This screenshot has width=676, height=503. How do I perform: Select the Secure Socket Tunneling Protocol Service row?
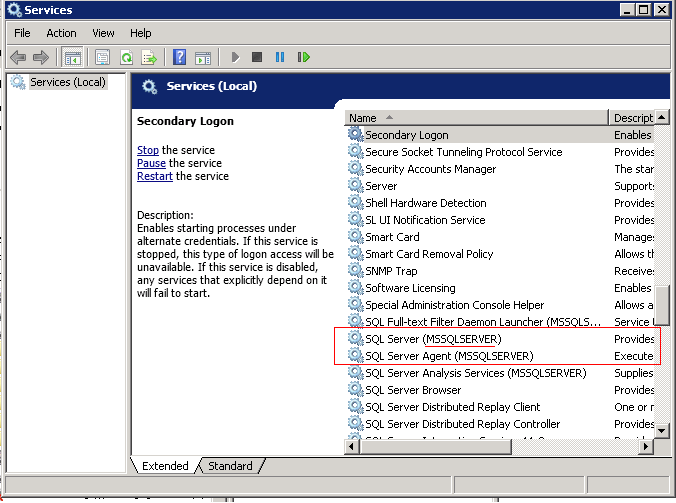click(x=500, y=152)
